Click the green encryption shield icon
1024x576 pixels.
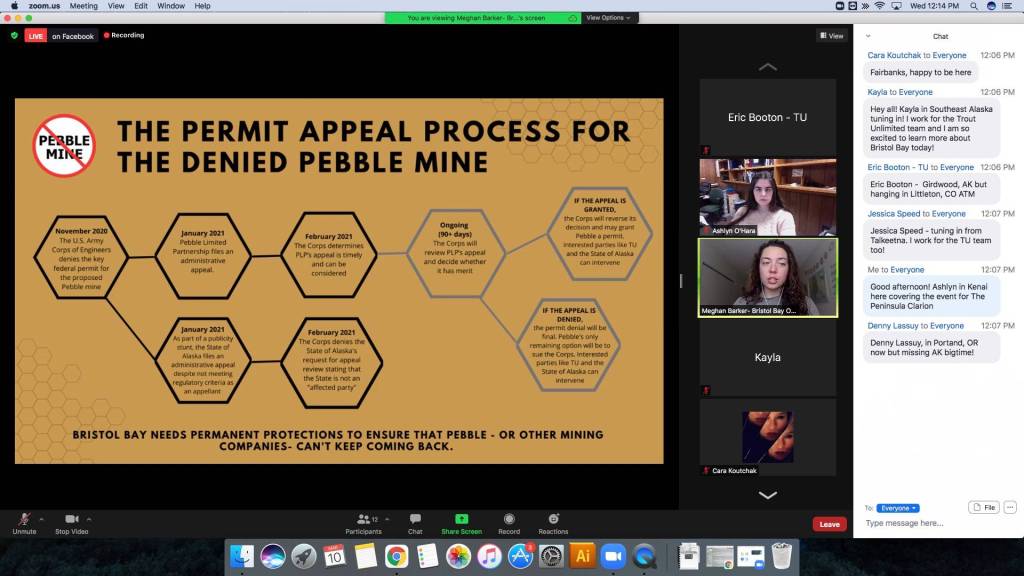(14, 35)
